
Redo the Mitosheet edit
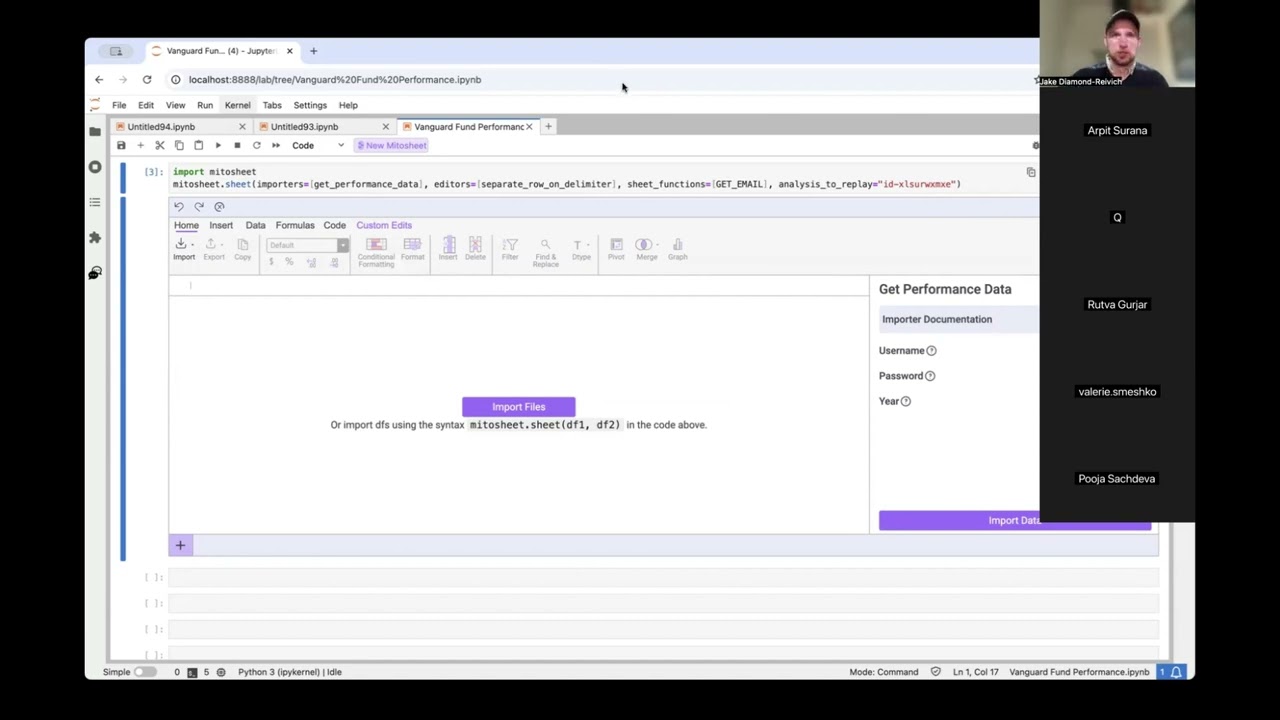[199, 207]
